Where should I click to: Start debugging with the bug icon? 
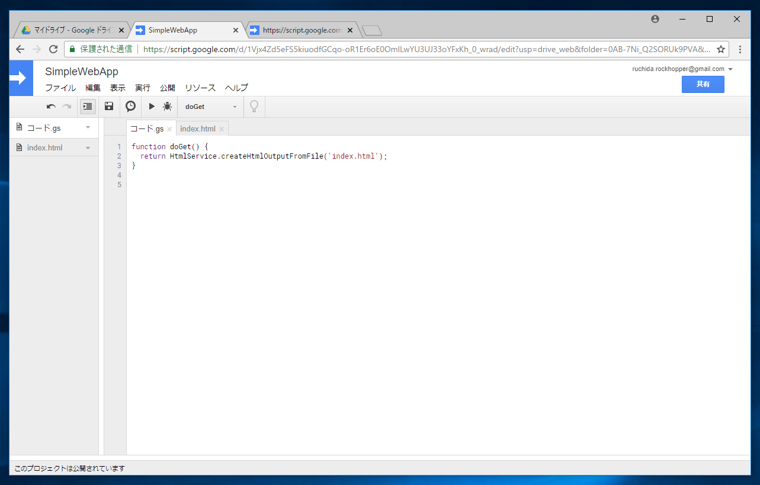tap(167, 106)
